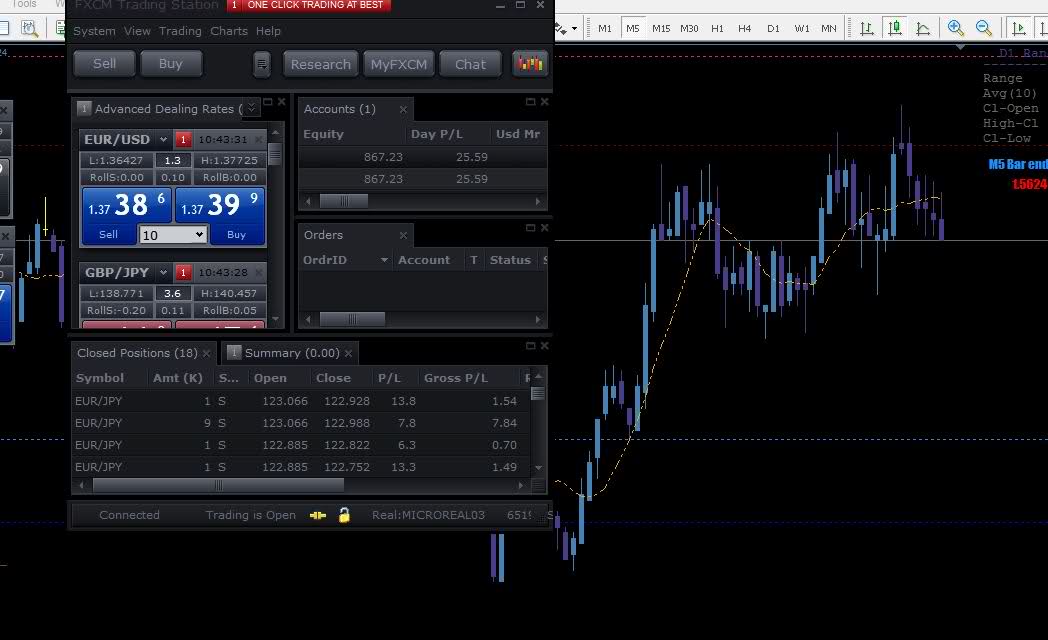Screen dimensions: 1048x640
Task: Select W1 timeframe
Action: click(x=802, y=28)
